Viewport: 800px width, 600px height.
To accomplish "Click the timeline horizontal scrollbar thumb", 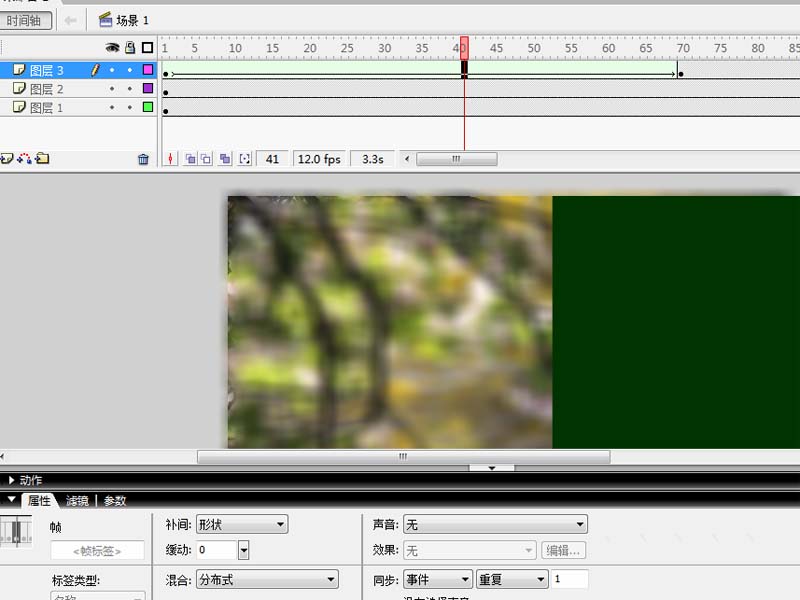I will click(457, 159).
